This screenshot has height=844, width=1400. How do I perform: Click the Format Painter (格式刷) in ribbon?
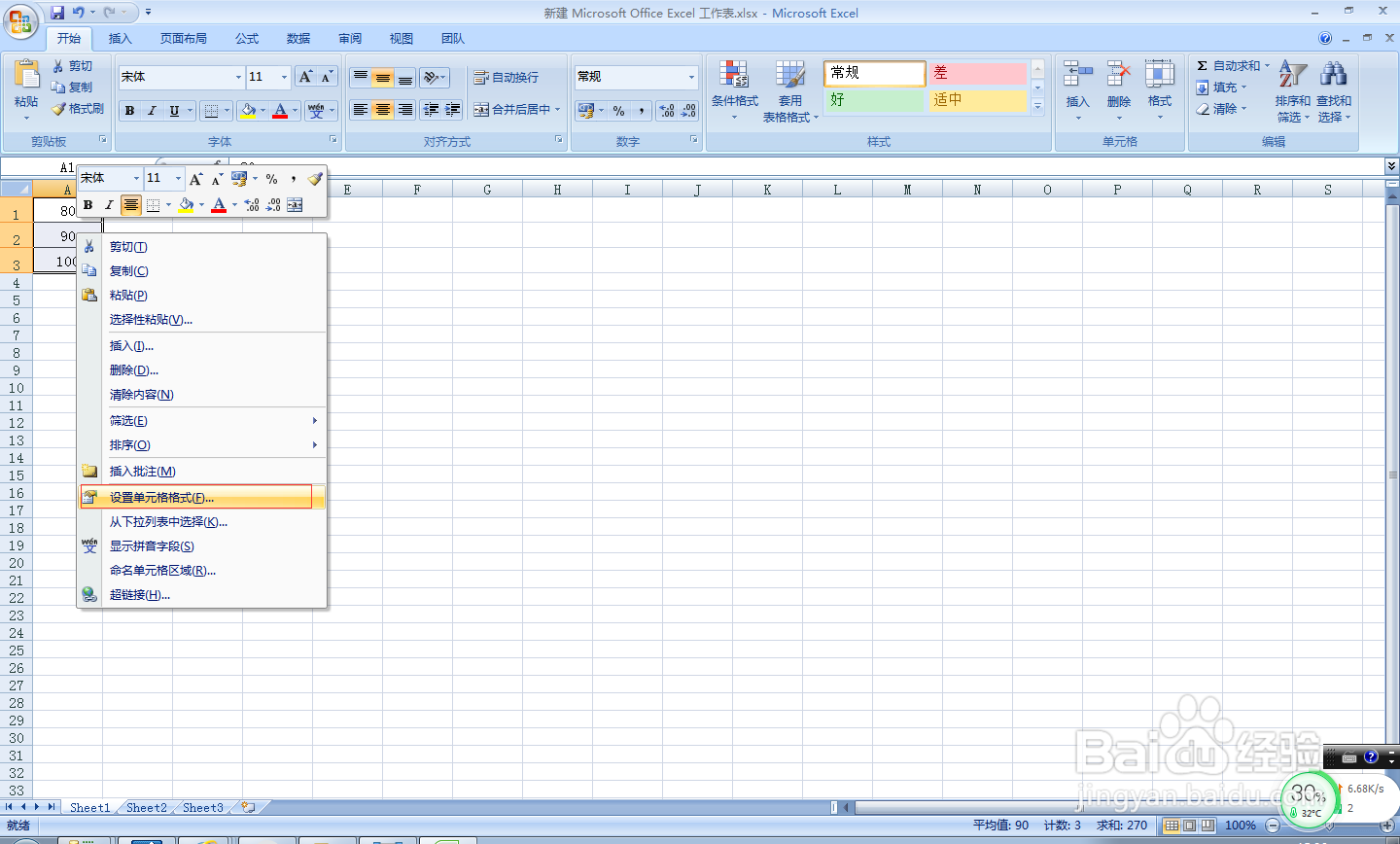coord(78,109)
